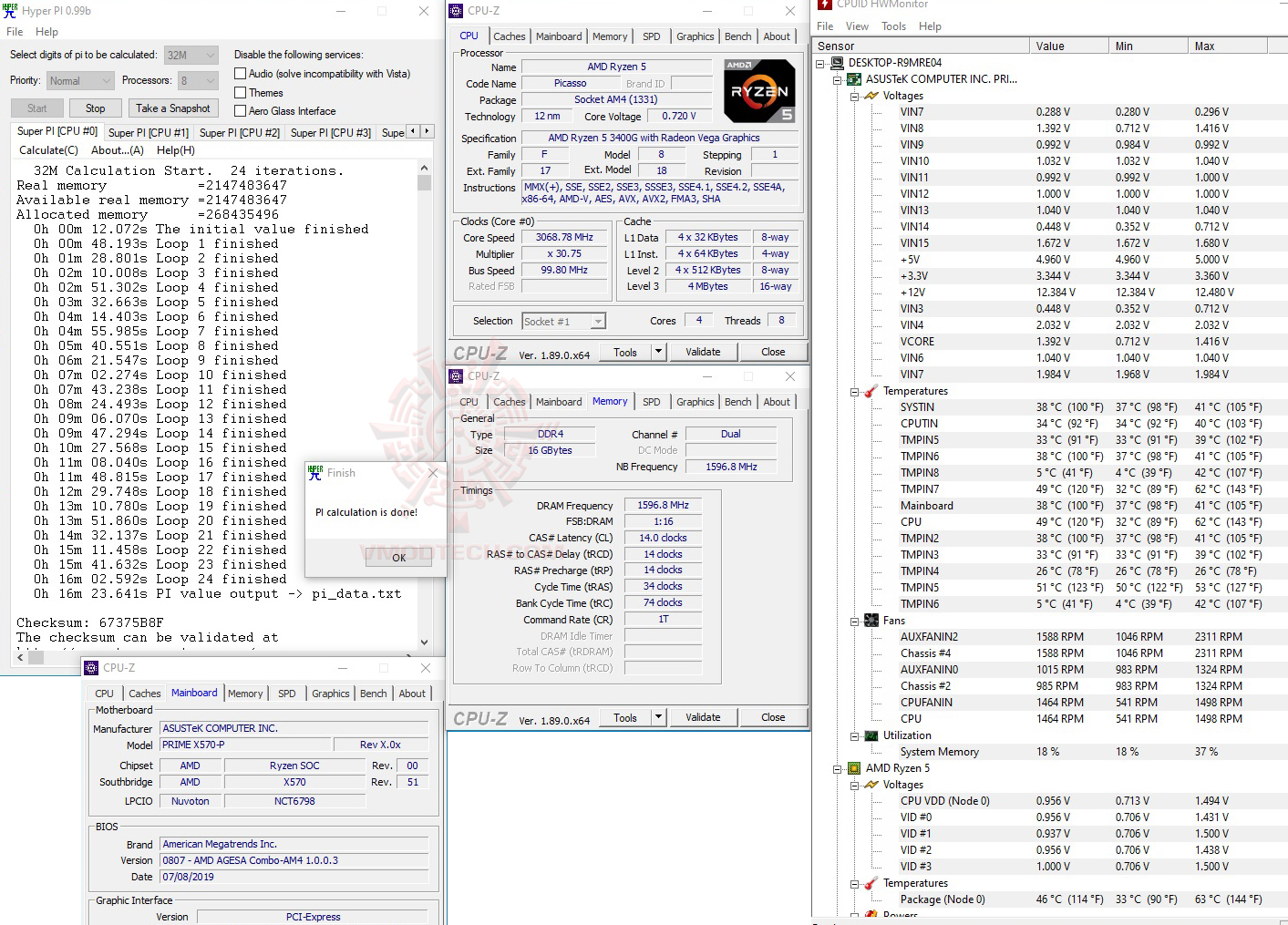The image size is (1288, 925).
Task: Collapse the DESKTOP-R9MRE04 tree node
Action: [820, 63]
